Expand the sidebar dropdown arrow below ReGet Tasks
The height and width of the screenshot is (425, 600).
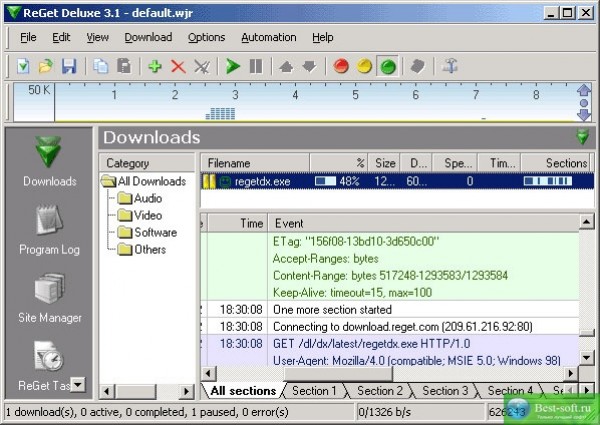coord(78,385)
